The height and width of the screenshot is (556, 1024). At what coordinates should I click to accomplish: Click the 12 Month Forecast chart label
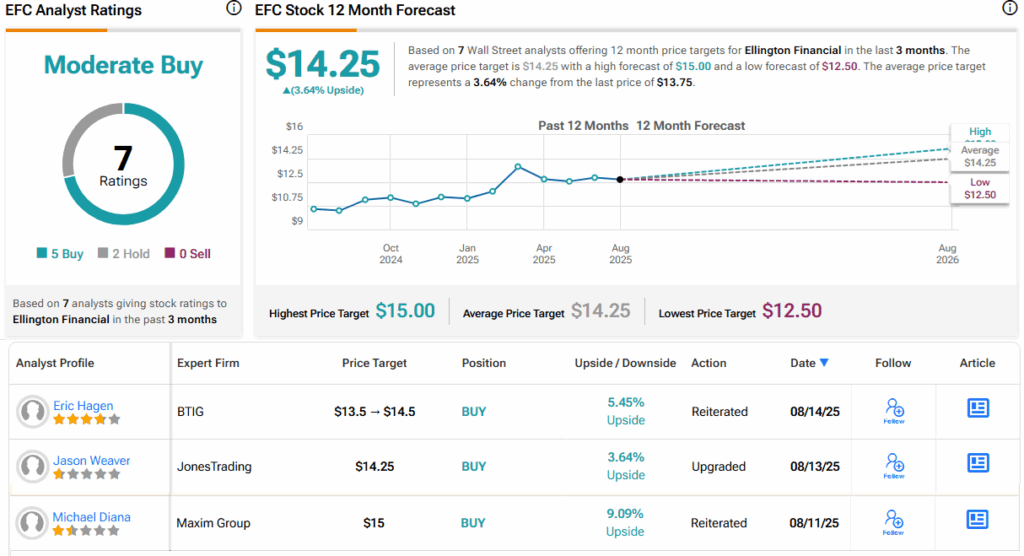[690, 125]
